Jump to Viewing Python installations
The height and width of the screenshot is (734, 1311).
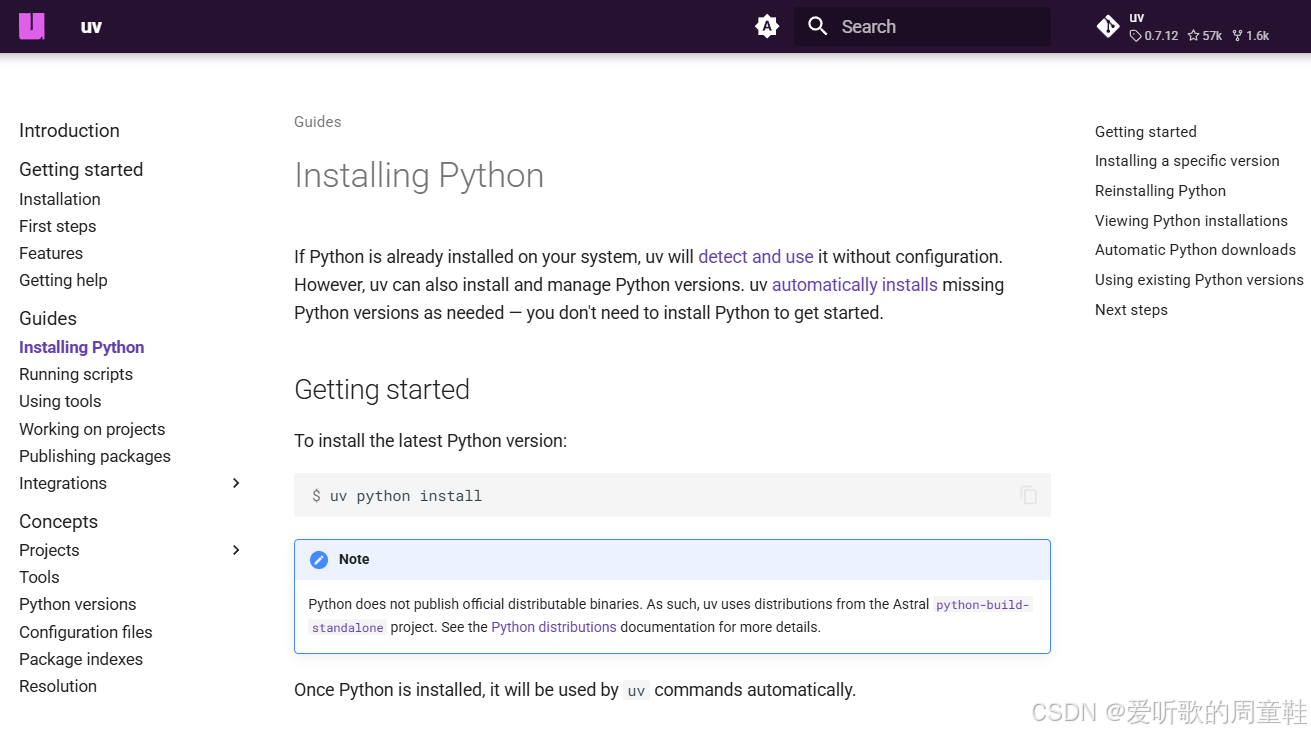coord(1191,221)
